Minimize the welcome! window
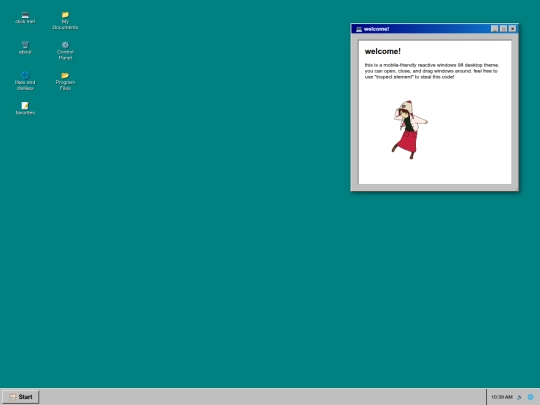The height and width of the screenshot is (405, 540). [x=494, y=29]
